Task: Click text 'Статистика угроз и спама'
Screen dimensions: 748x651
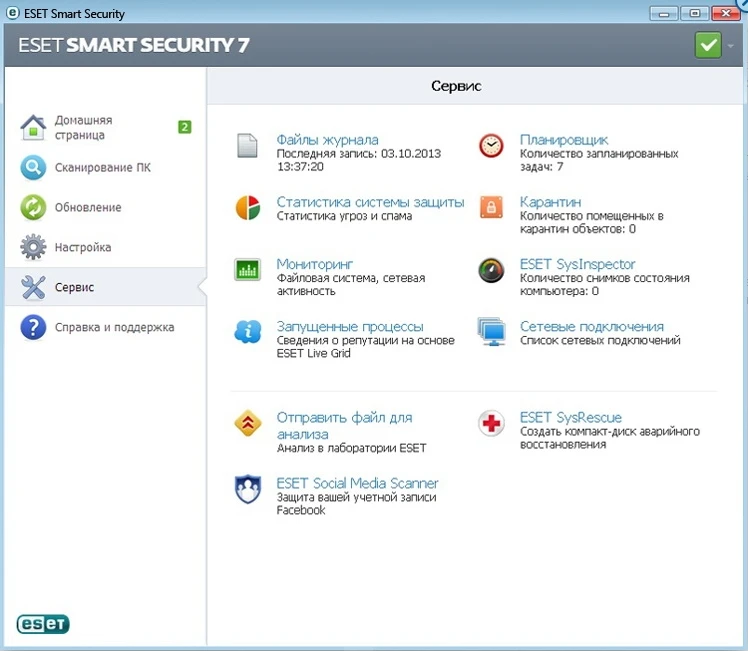Action: [x=344, y=216]
